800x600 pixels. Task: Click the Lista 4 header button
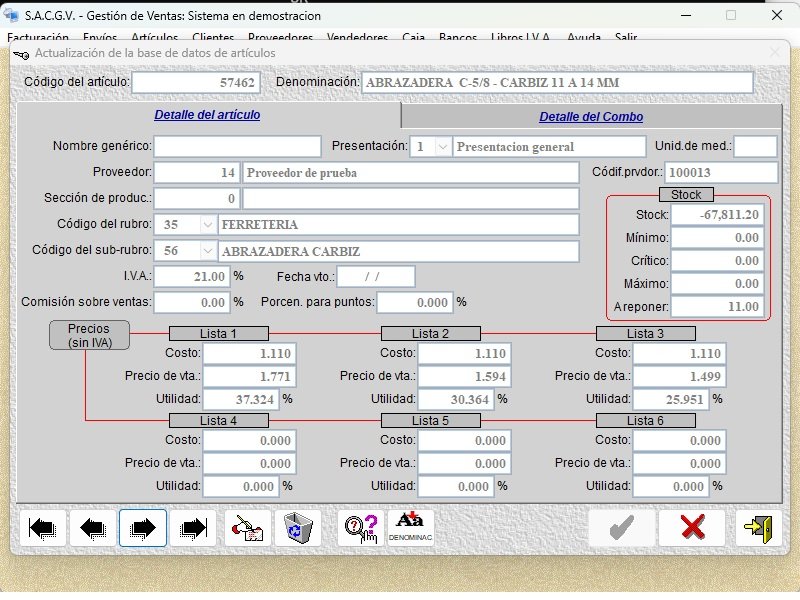(x=218, y=421)
